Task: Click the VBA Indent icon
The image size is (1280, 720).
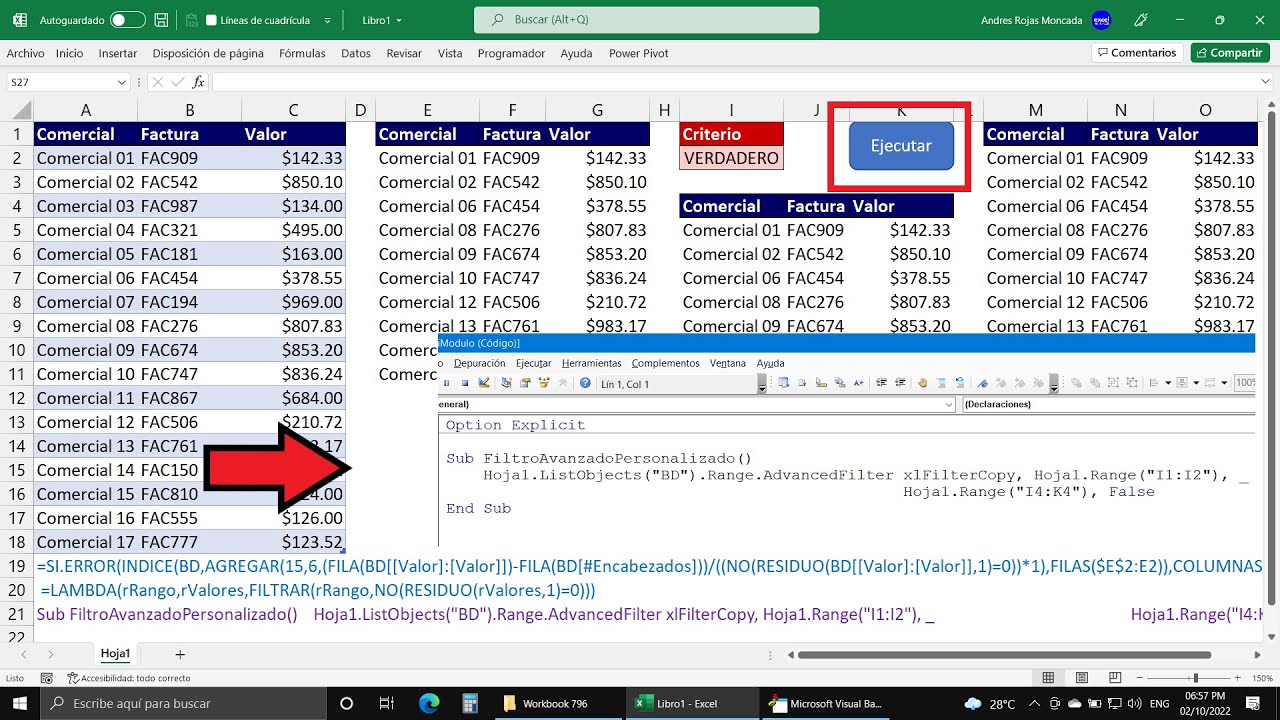Action: [x=881, y=383]
